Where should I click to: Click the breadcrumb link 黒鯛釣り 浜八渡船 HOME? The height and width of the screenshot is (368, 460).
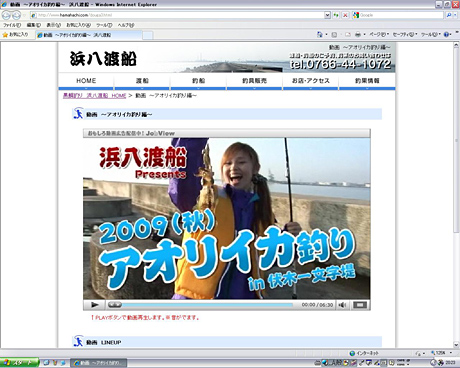point(94,96)
